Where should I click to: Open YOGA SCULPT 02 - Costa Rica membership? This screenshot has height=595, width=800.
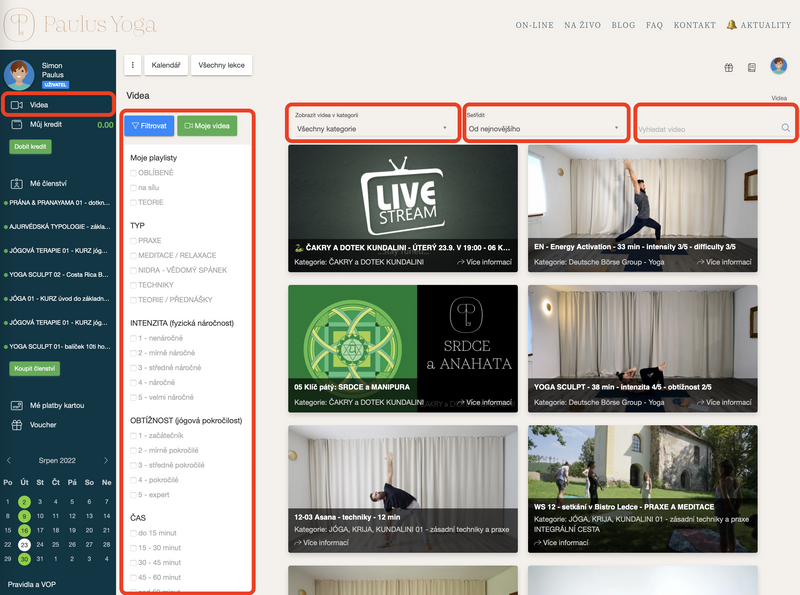coord(57,275)
